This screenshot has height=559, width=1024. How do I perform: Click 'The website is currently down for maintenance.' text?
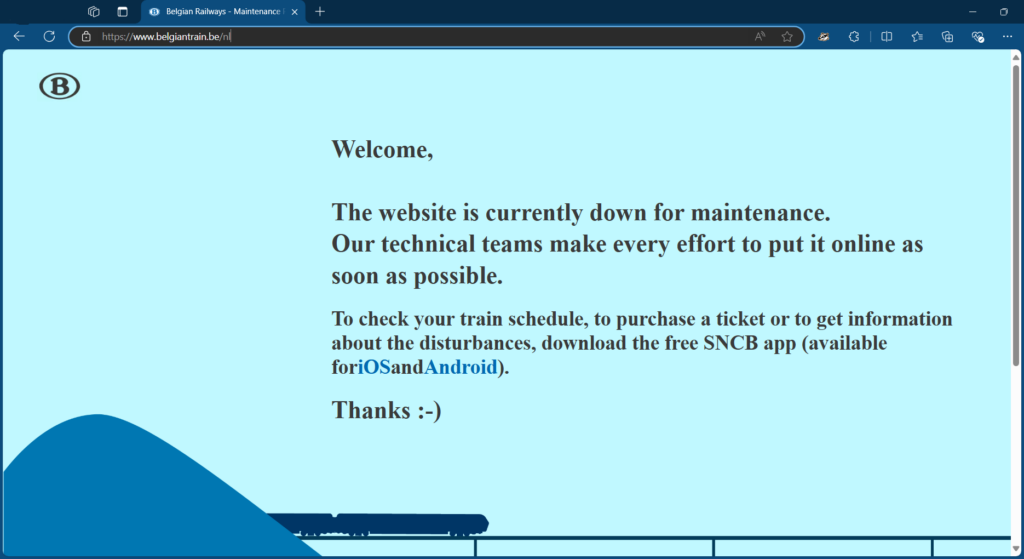tap(581, 213)
